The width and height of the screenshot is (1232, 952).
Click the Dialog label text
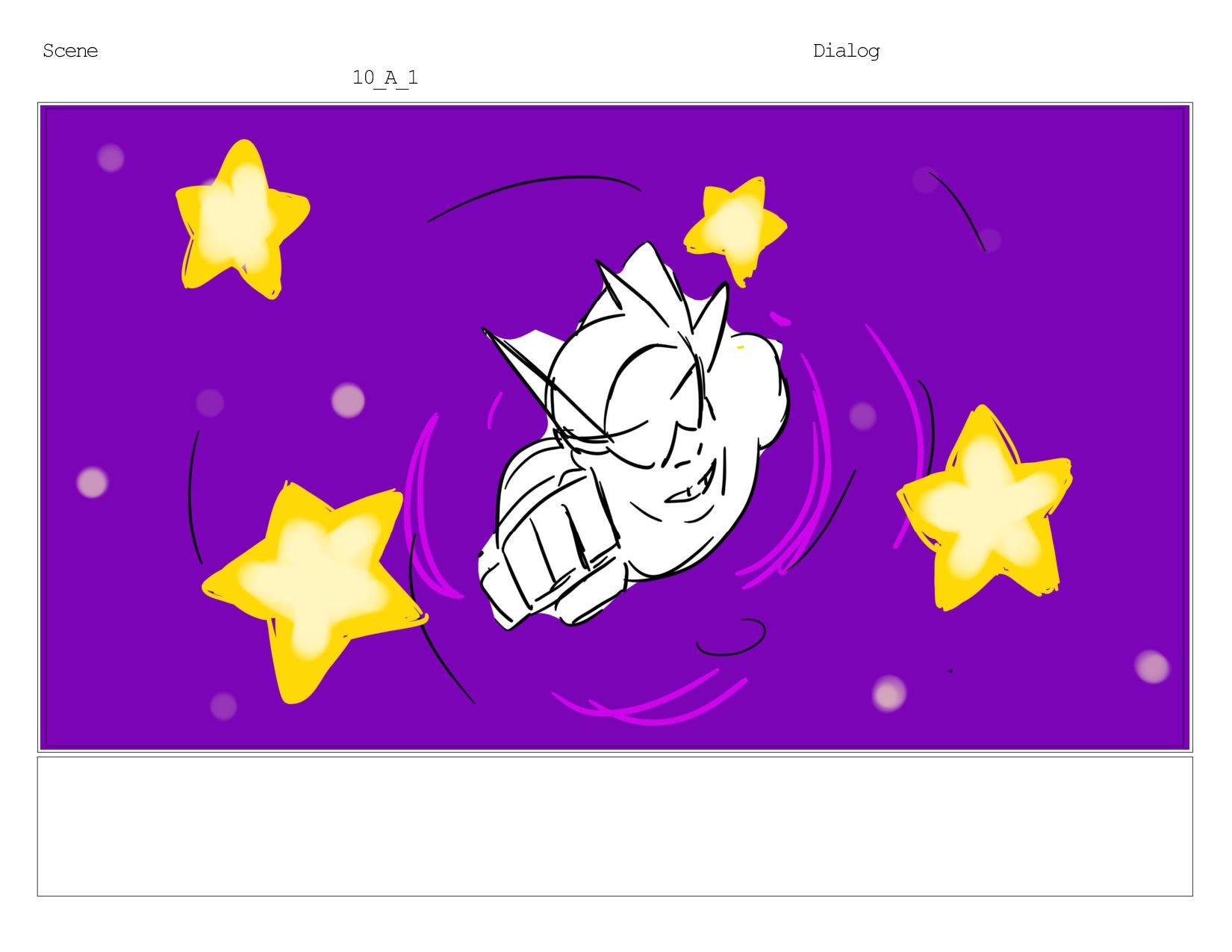(846, 51)
